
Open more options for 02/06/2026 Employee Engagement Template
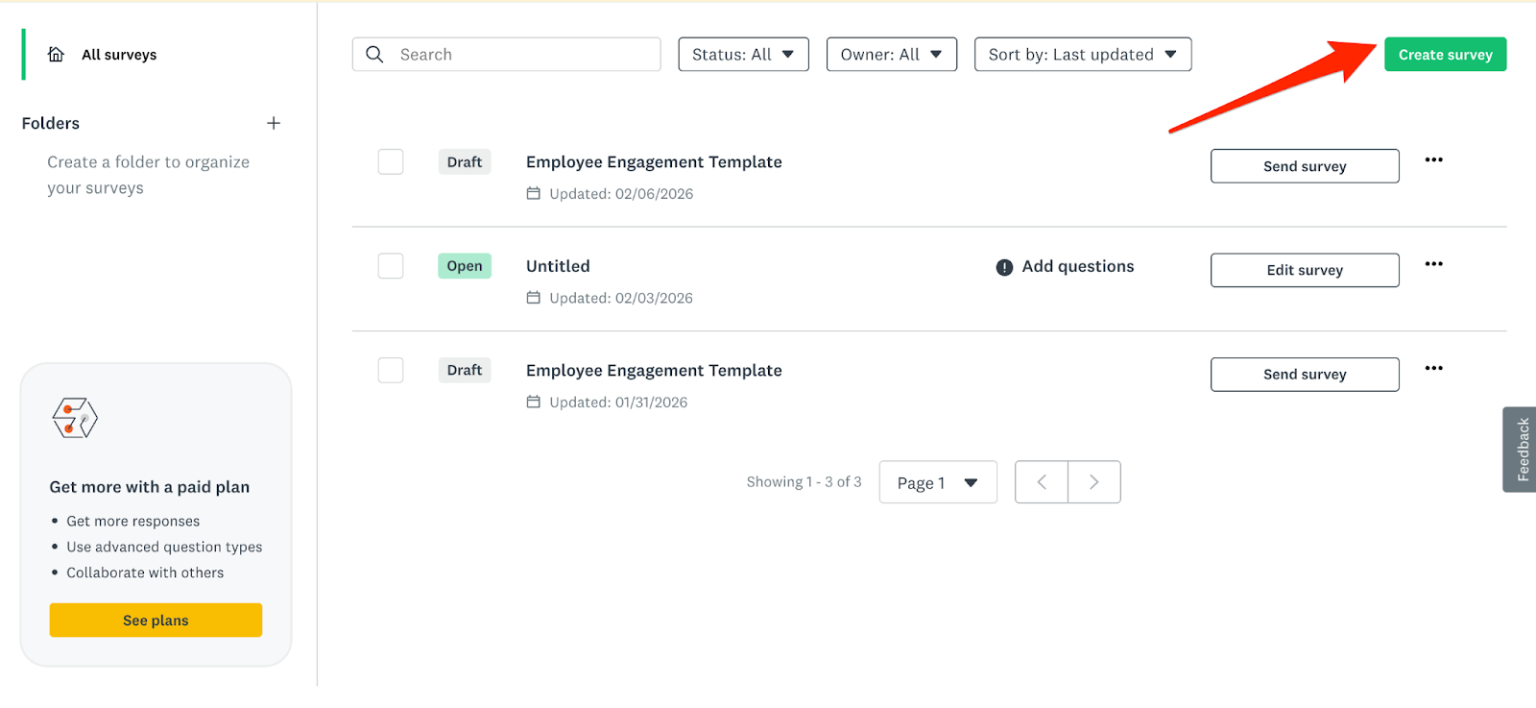point(1434,160)
